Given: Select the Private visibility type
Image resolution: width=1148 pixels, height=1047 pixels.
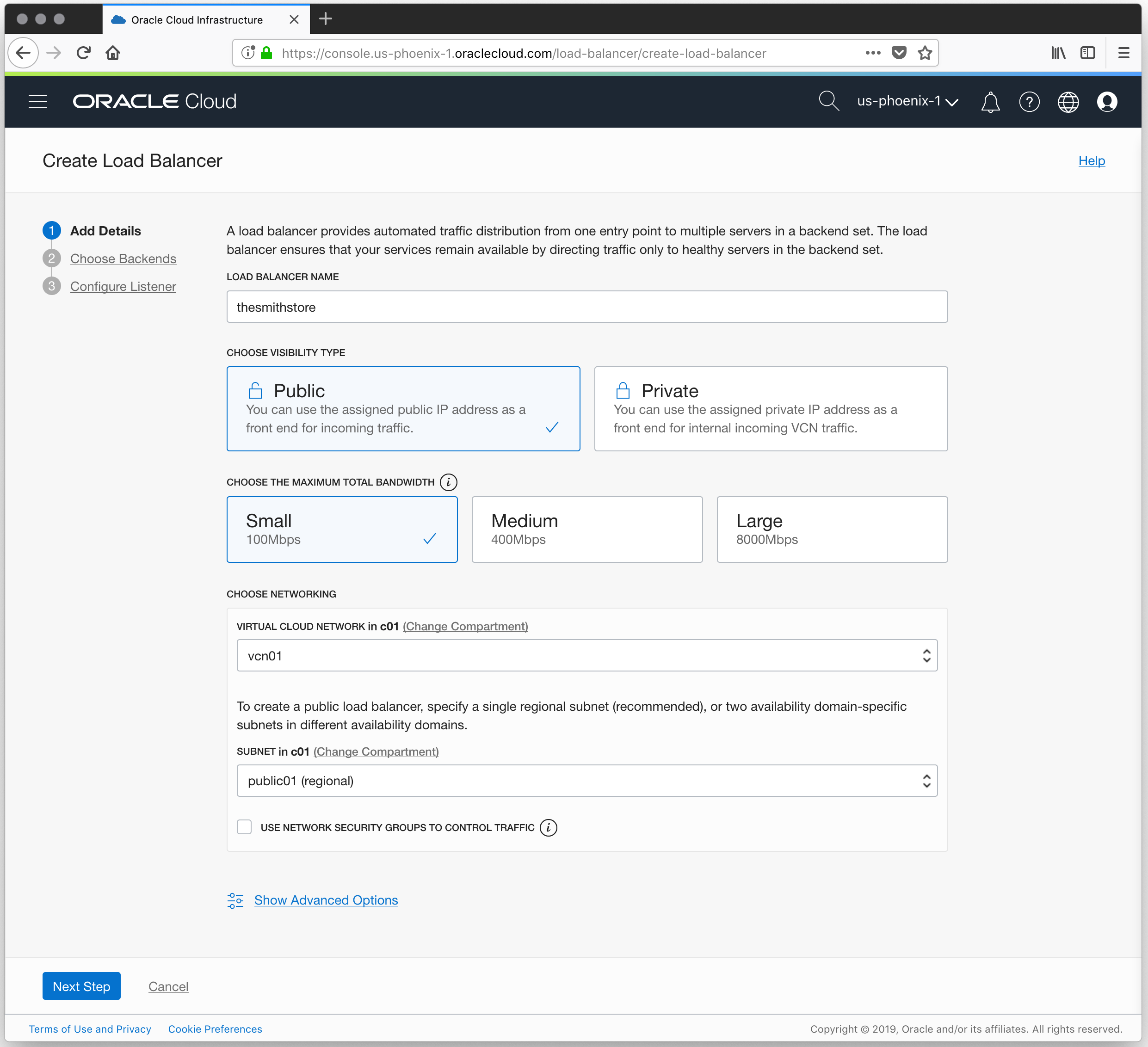Looking at the screenshot, I should coord(770,409).
